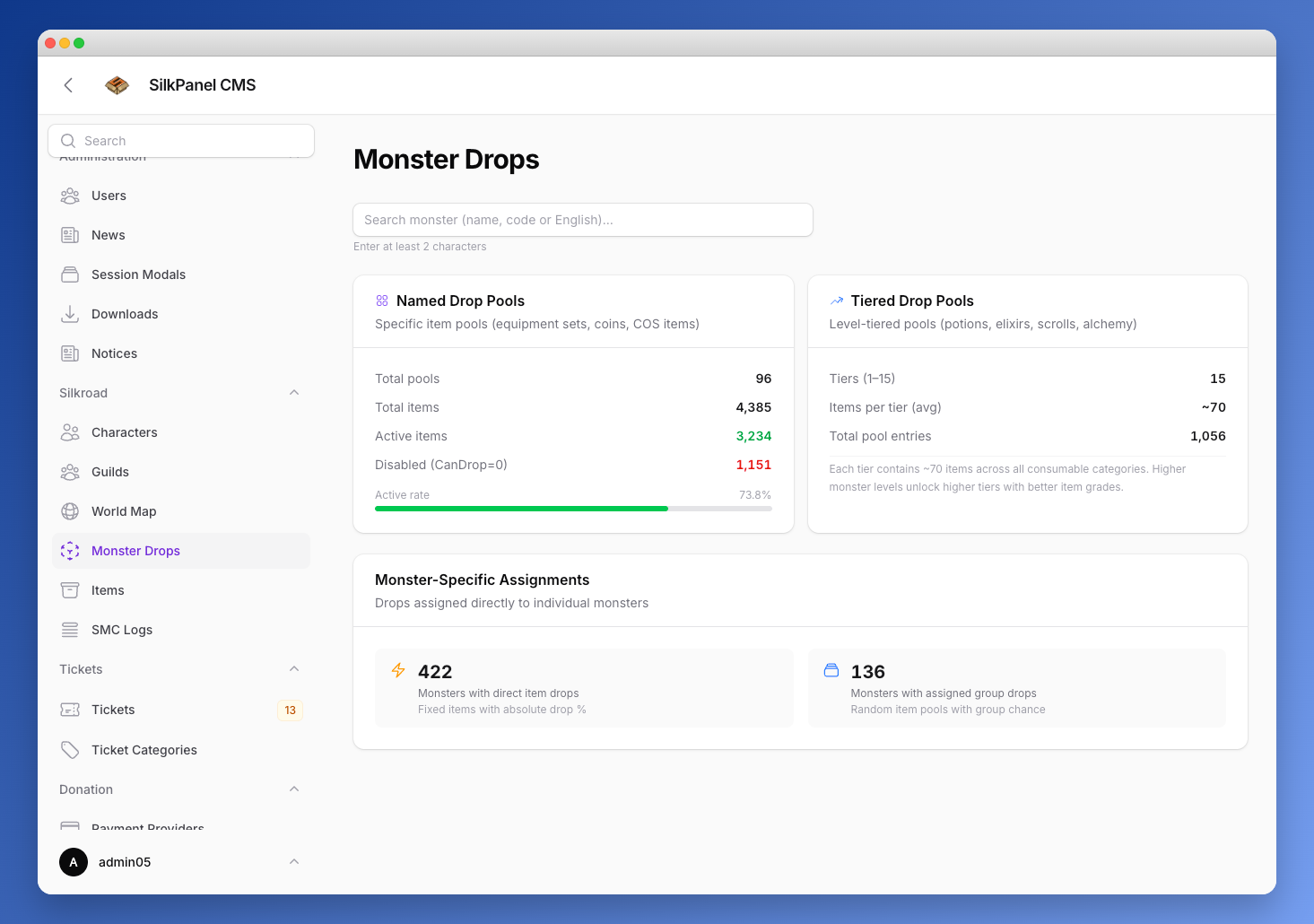
Task: Click the Users sidebar icon
Action: [x=70, y=196]
